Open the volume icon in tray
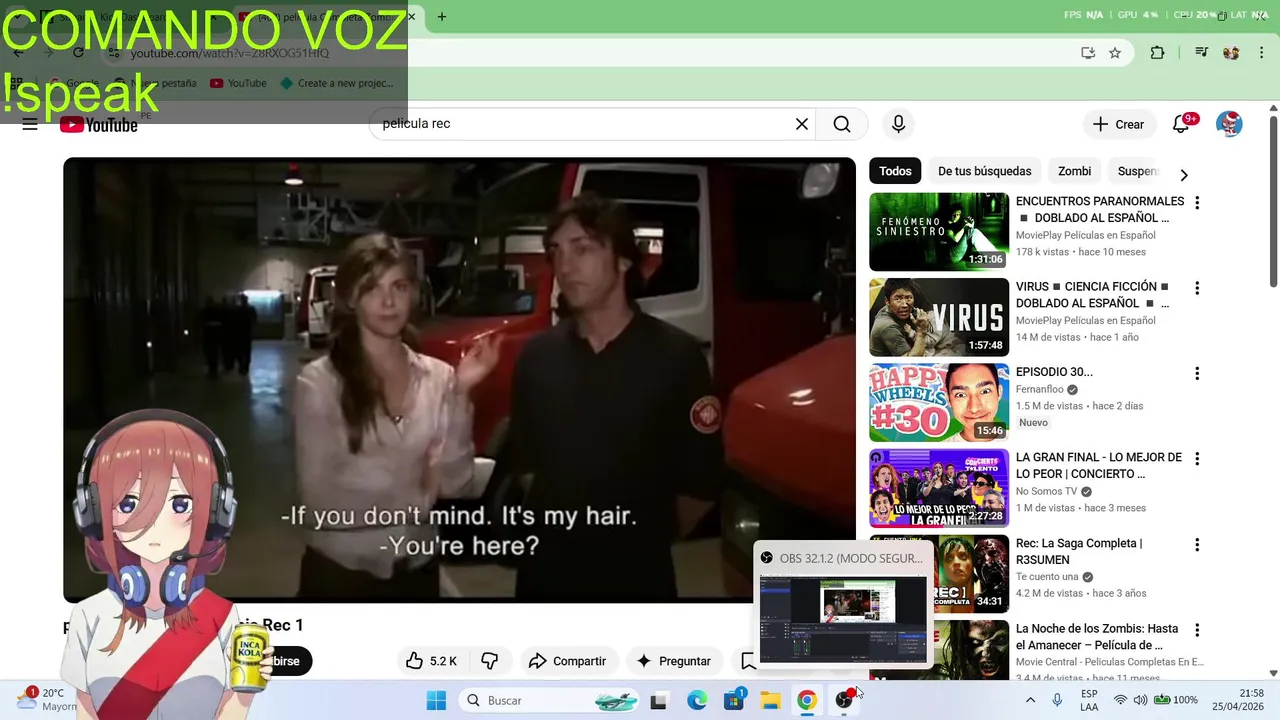 (x=1141, y=700)
